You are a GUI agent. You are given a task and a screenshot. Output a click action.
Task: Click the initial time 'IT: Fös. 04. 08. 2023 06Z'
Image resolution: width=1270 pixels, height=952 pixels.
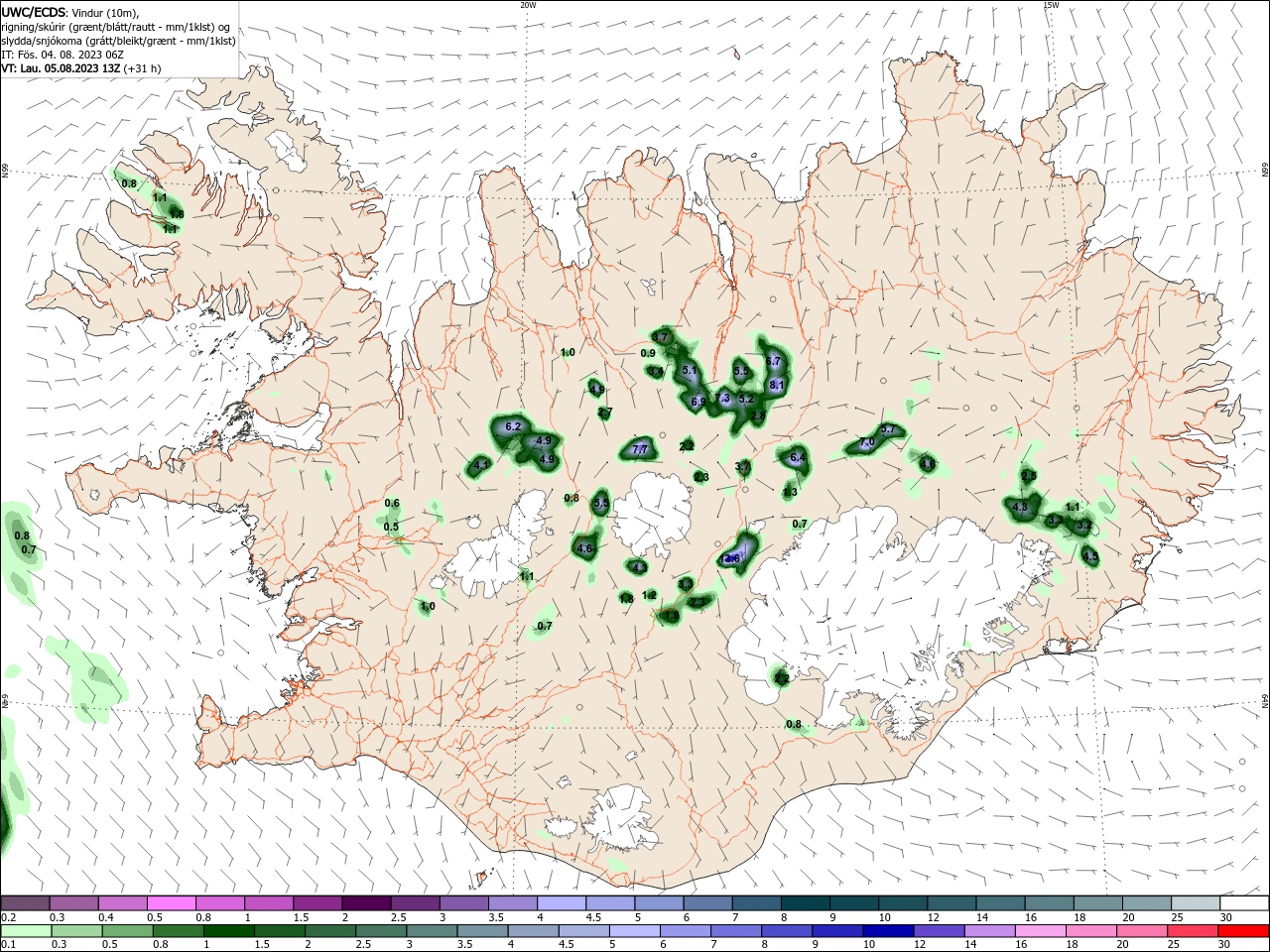click(62, 55)
